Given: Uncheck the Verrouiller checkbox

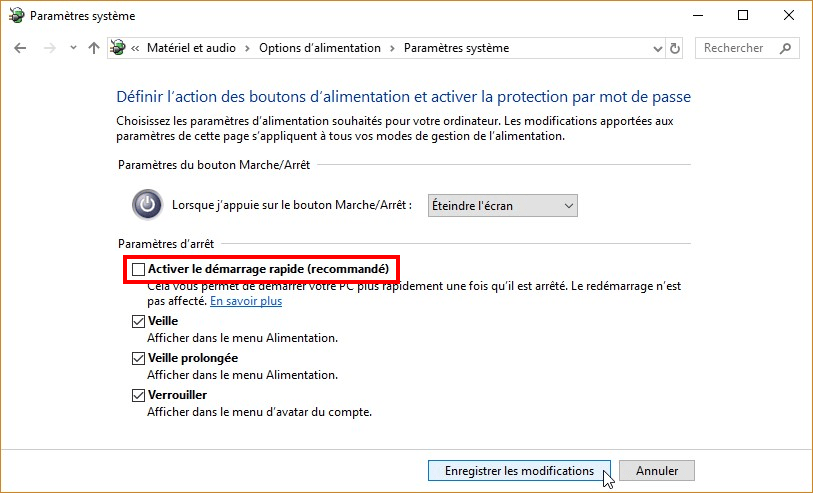Looking at the screenshot, I should point(138,395).
